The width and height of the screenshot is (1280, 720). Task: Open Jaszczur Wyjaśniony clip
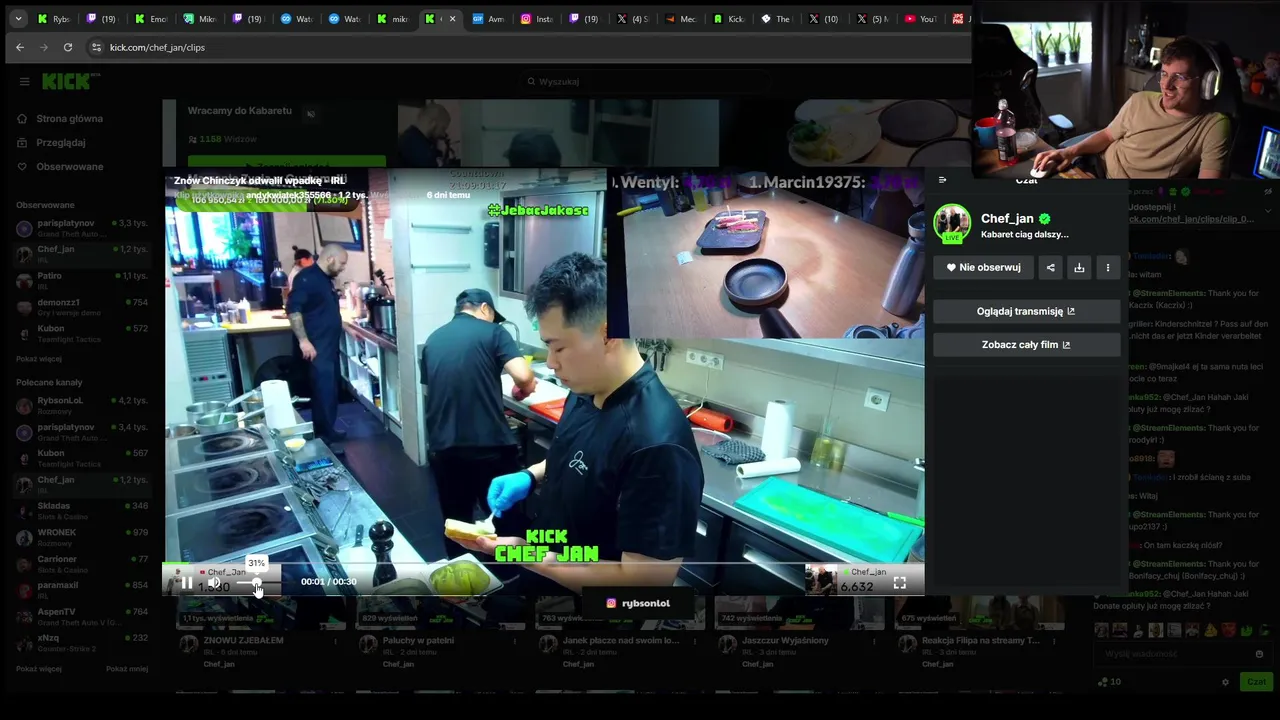[x=786, y=640]
